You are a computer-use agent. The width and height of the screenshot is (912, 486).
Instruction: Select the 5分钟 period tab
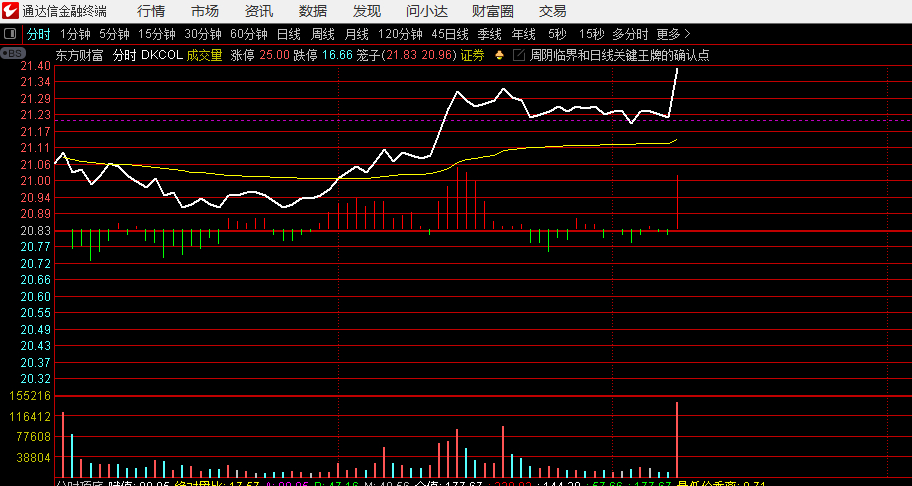tap(114, 34)
